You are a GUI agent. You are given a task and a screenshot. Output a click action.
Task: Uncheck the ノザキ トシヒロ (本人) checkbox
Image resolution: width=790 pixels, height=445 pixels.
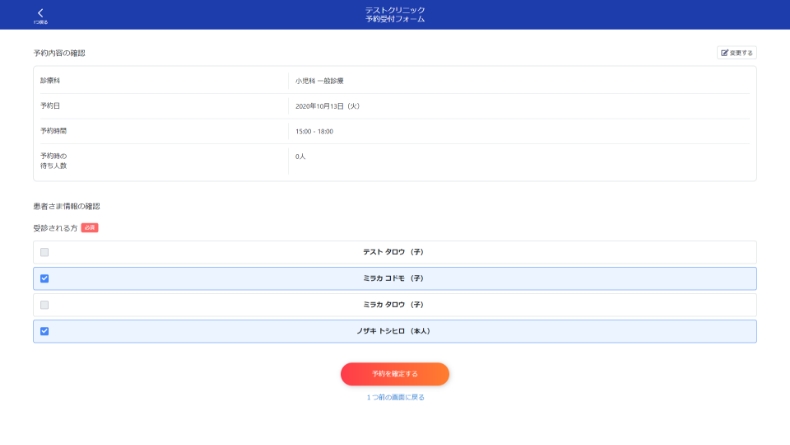(44, 331)
